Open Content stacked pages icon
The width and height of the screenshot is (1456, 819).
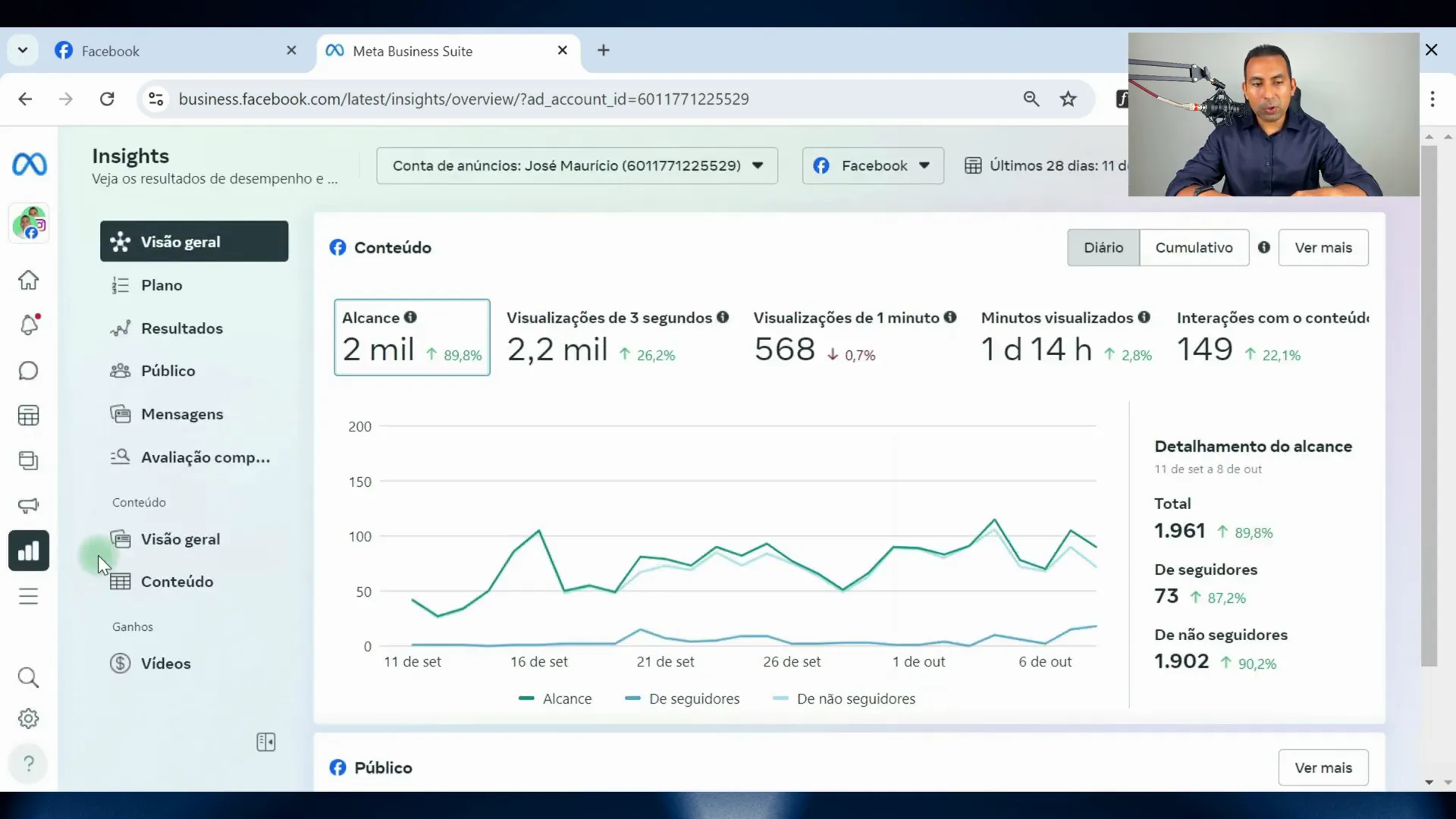[x=29, y=460]
